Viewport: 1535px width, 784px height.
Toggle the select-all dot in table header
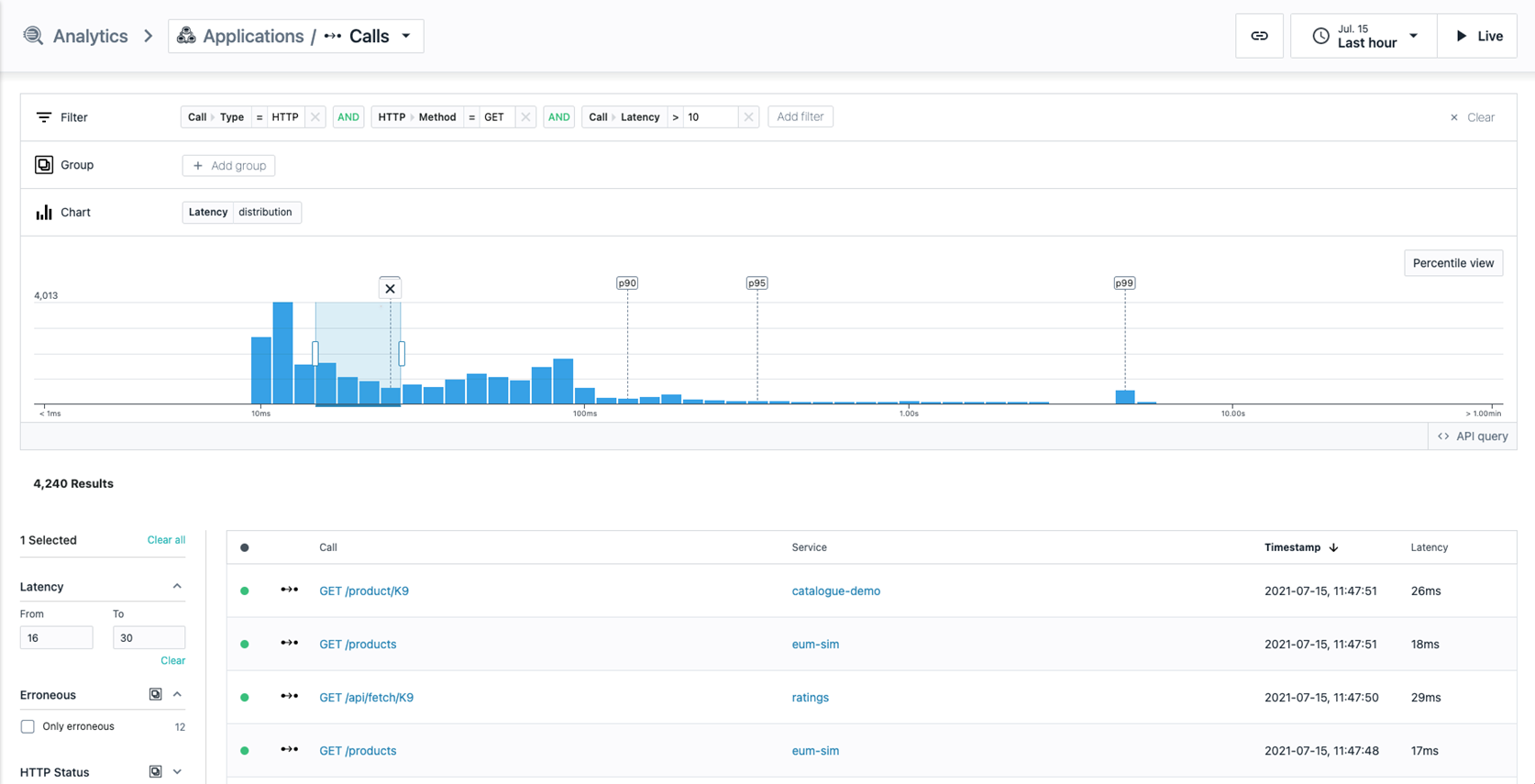(245, 547)
